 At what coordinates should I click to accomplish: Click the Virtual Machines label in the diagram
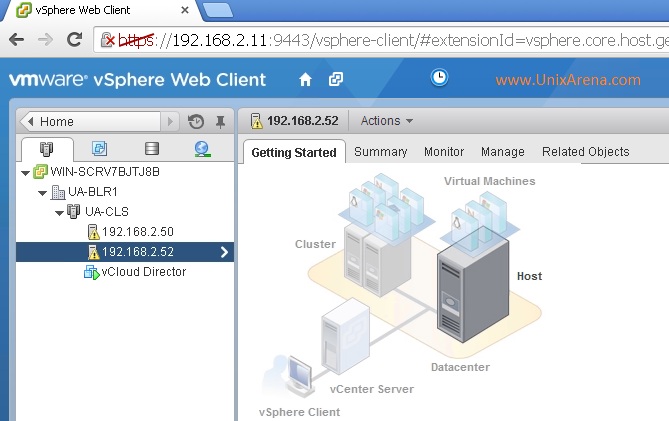[x=489, y=181]
